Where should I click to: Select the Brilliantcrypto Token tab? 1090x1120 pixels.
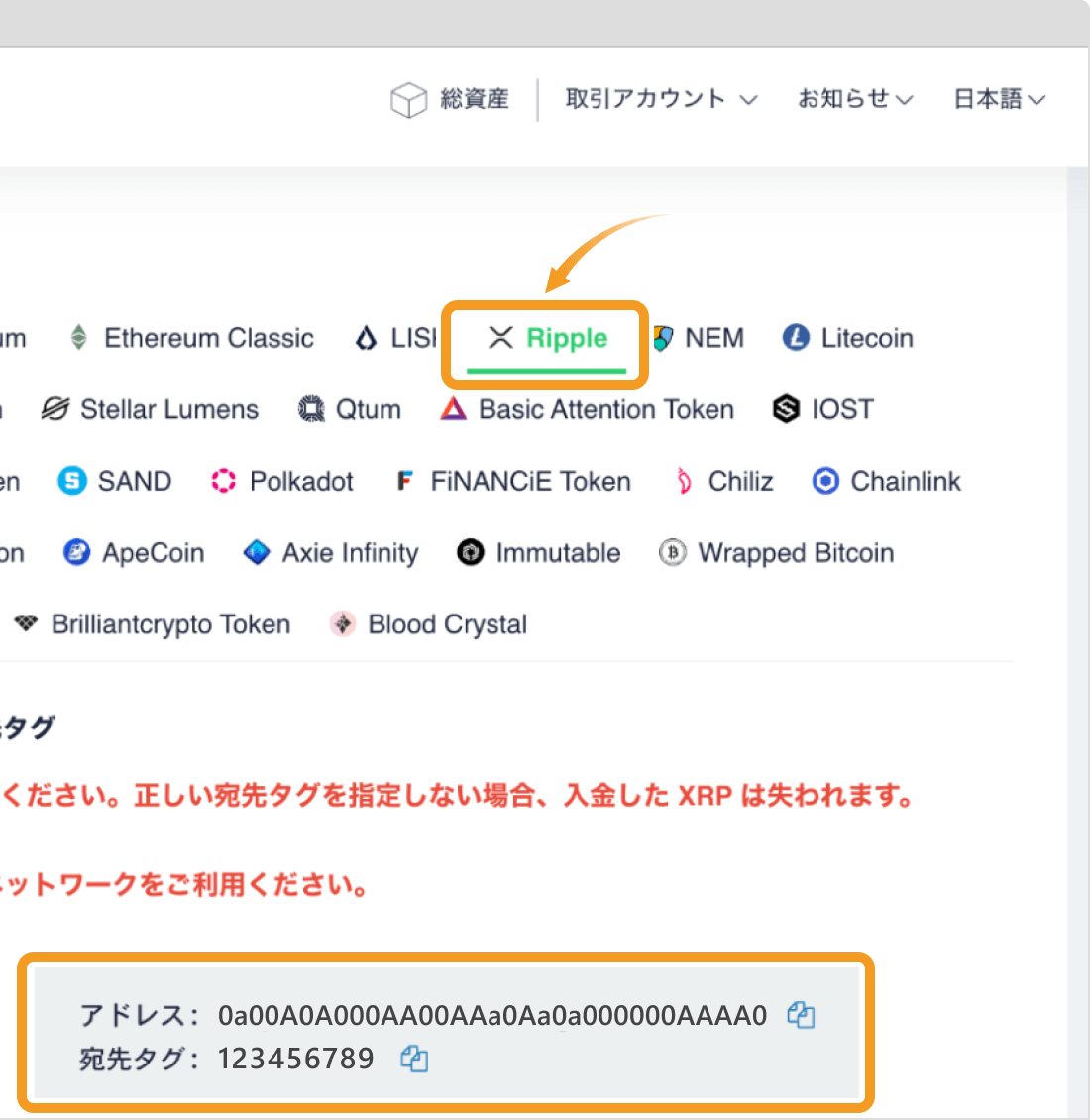(153, 624)
